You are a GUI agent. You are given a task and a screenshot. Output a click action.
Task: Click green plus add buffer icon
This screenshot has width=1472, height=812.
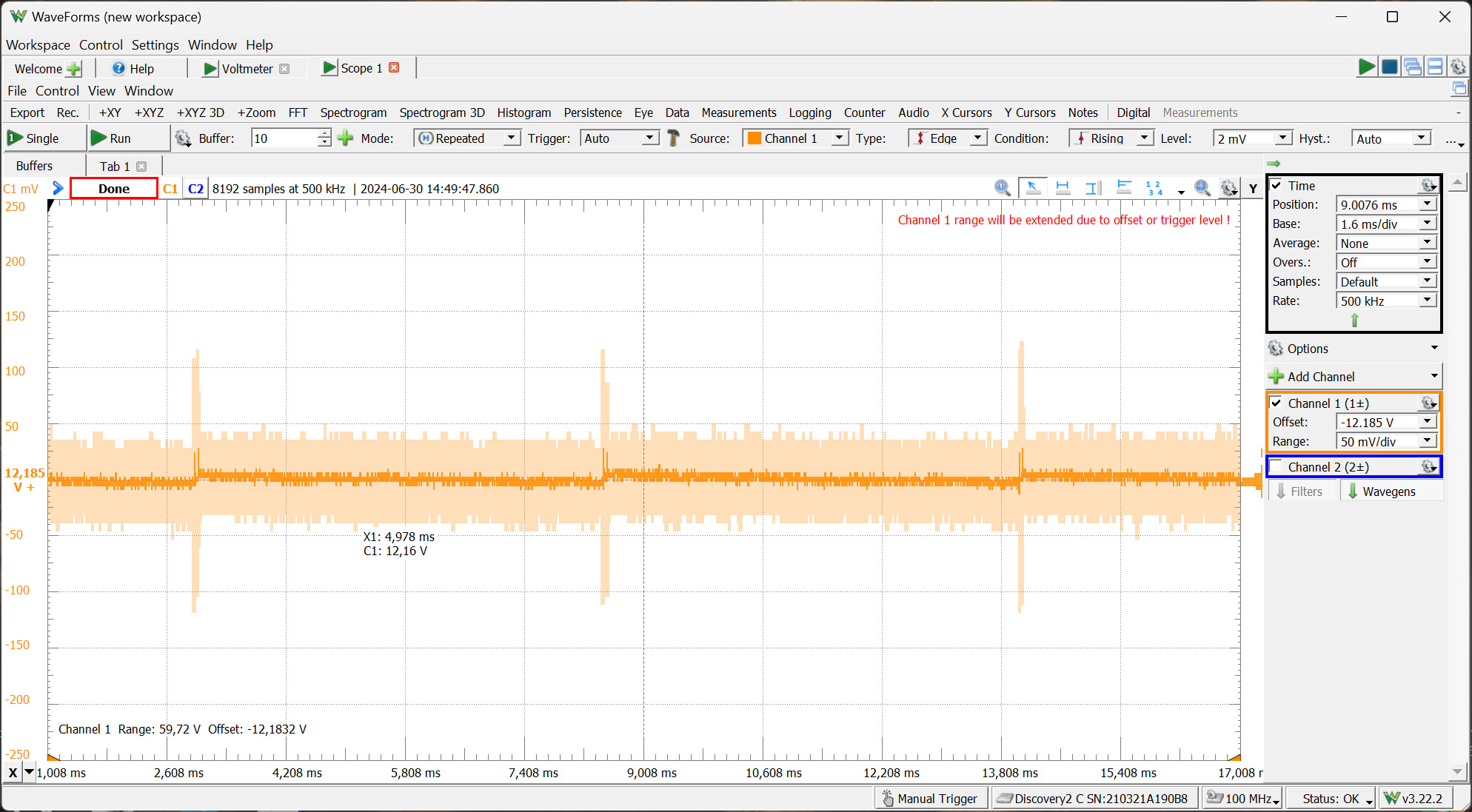pyautogui.click(x=345, y=138)
